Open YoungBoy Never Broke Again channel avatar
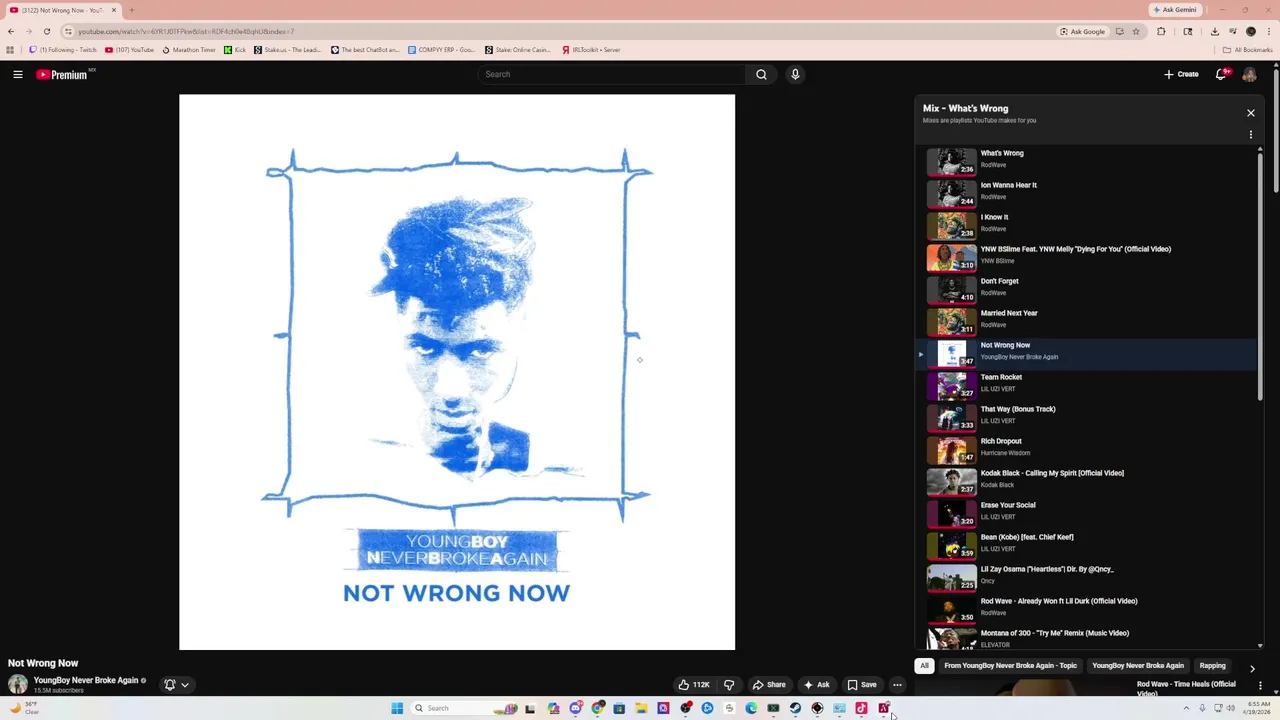Image resolution: width=1280 pixels, height=720 pixels. click(x=18, y=684)
